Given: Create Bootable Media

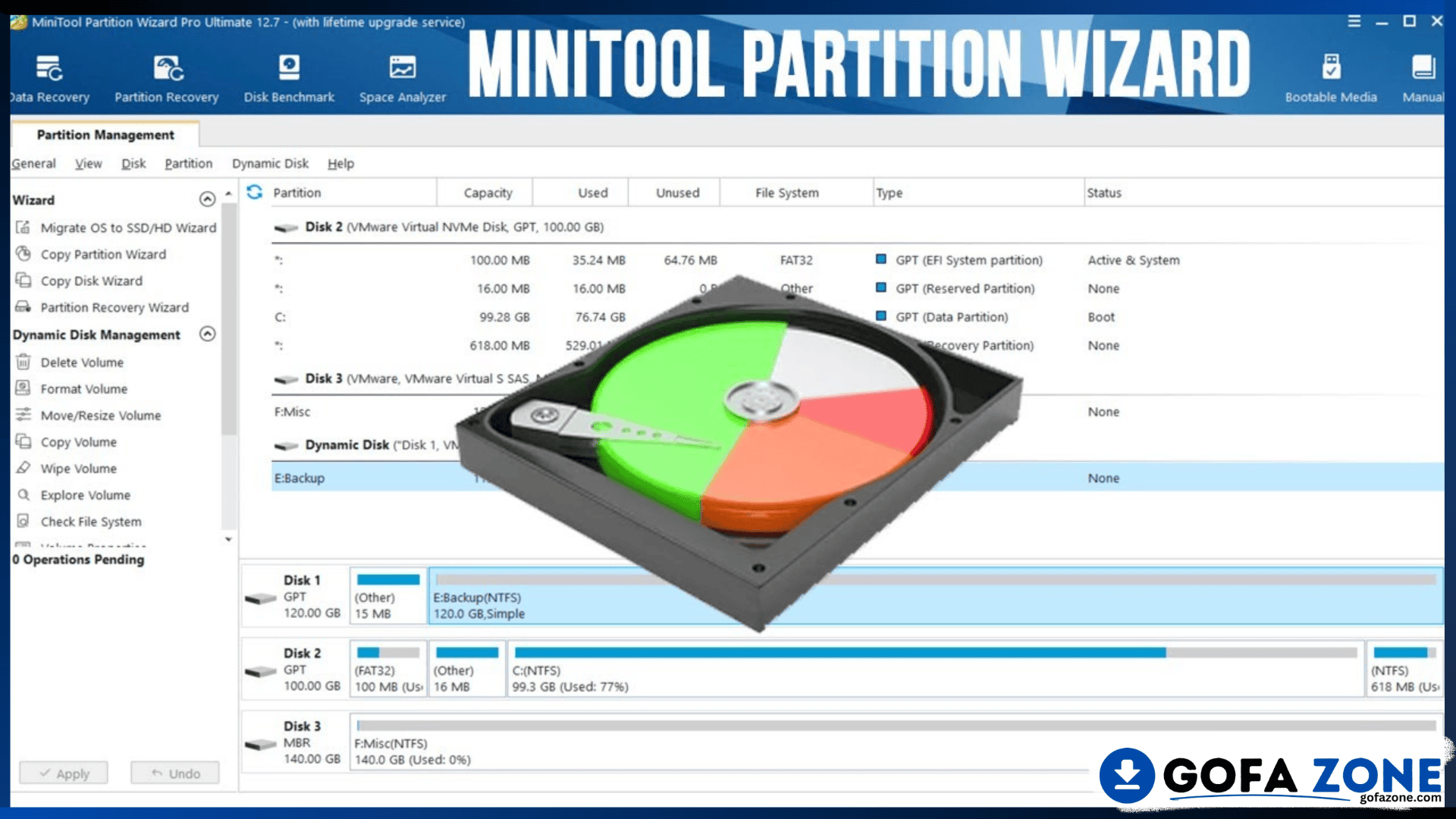Looking at the screenshot, I should pyautogui.click(x=1331, y=79).
